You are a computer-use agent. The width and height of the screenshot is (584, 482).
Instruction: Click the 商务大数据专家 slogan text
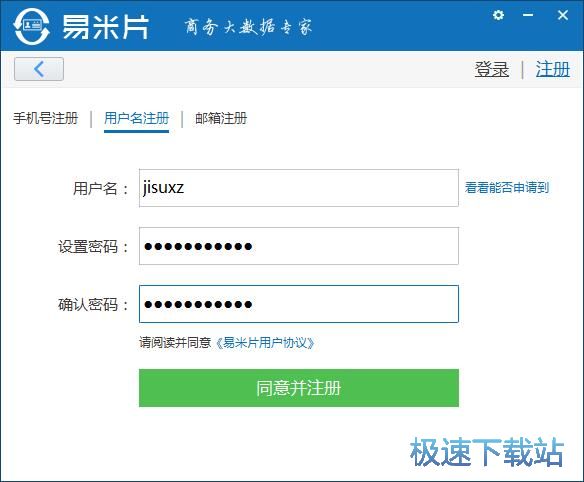point(248,27)
